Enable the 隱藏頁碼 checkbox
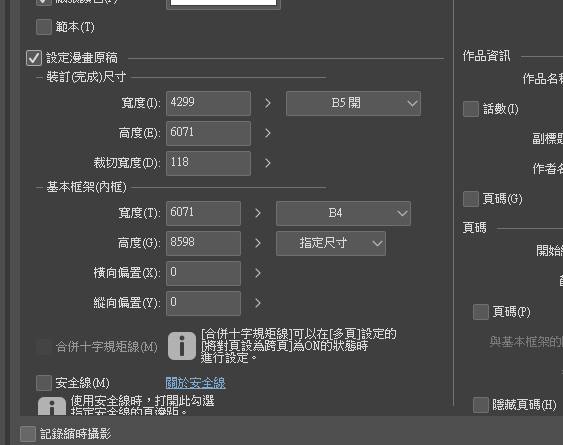This screenshot has width=563, height=445. 481,405
